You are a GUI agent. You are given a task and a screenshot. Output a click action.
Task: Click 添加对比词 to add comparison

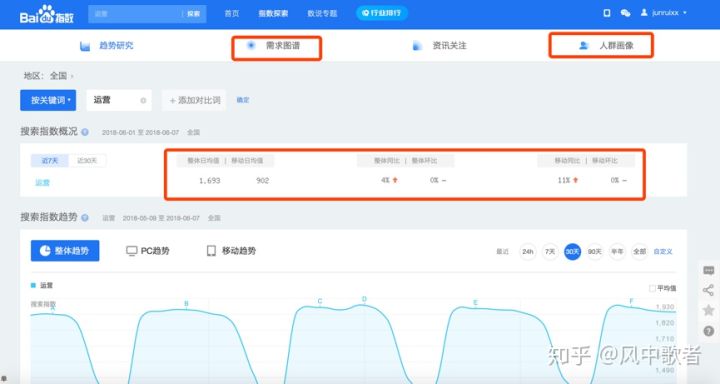[194, 100]
